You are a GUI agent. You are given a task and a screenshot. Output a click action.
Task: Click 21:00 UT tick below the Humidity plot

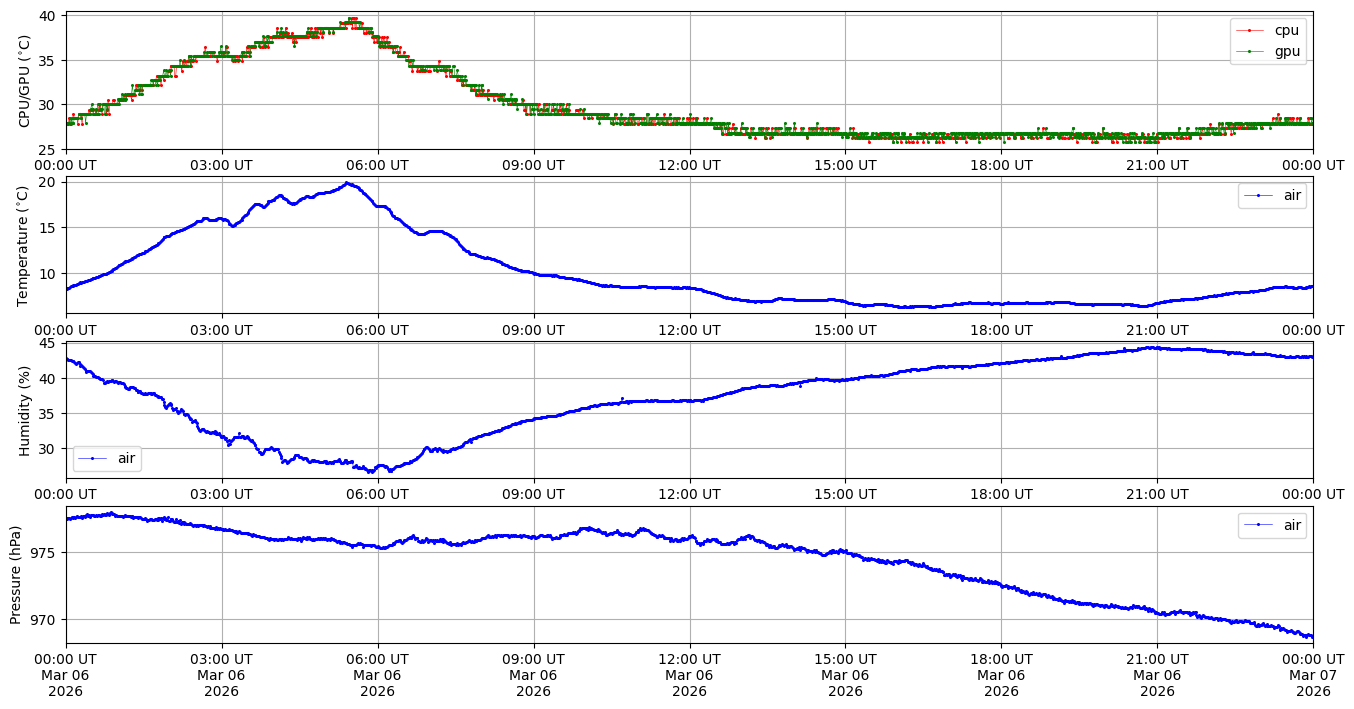click(1157, 494)
